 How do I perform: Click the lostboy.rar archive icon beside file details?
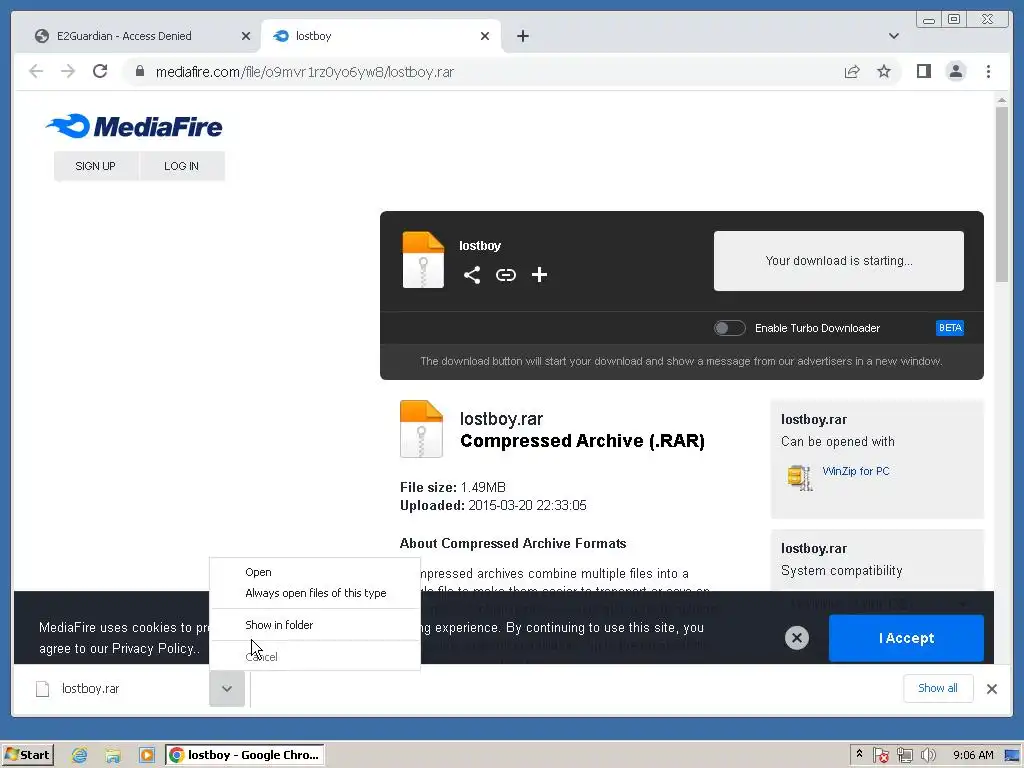pos(421,429)
